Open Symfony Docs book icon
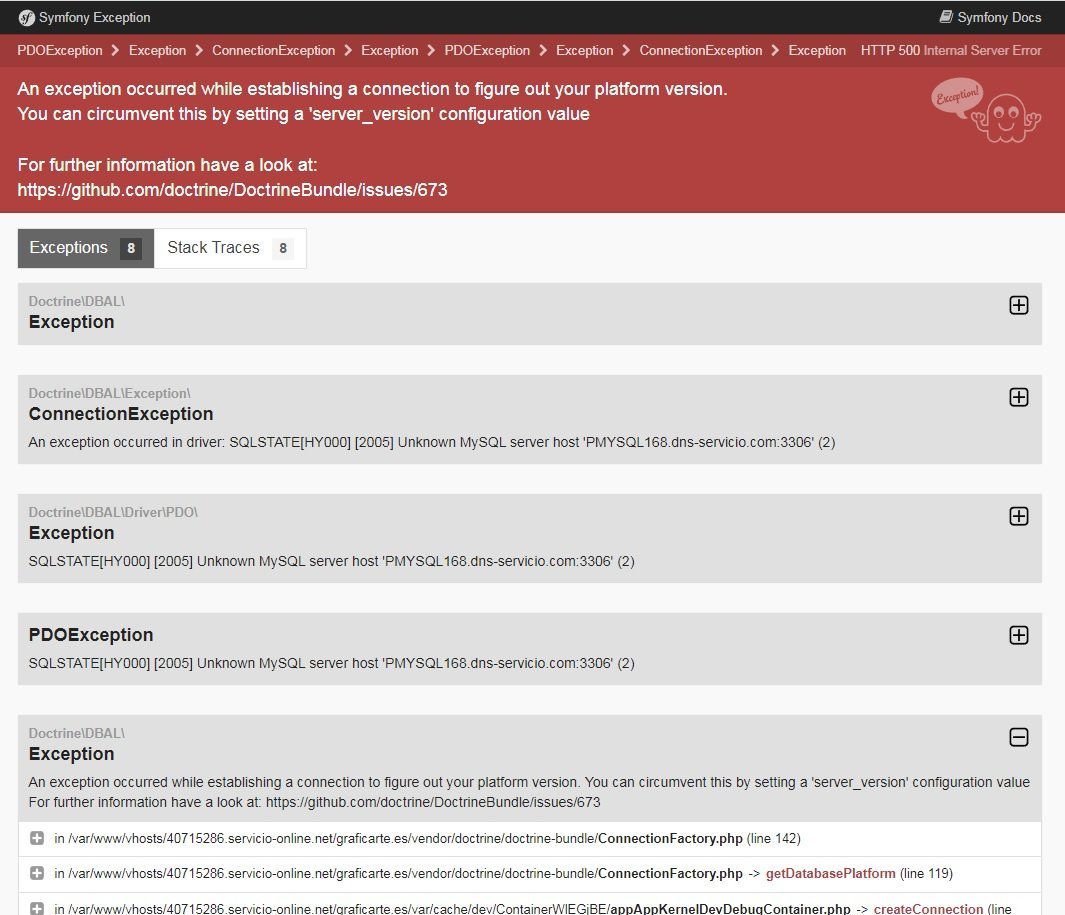The width and height of the screenshot is (1065, 915). click(x=945, y=17)
